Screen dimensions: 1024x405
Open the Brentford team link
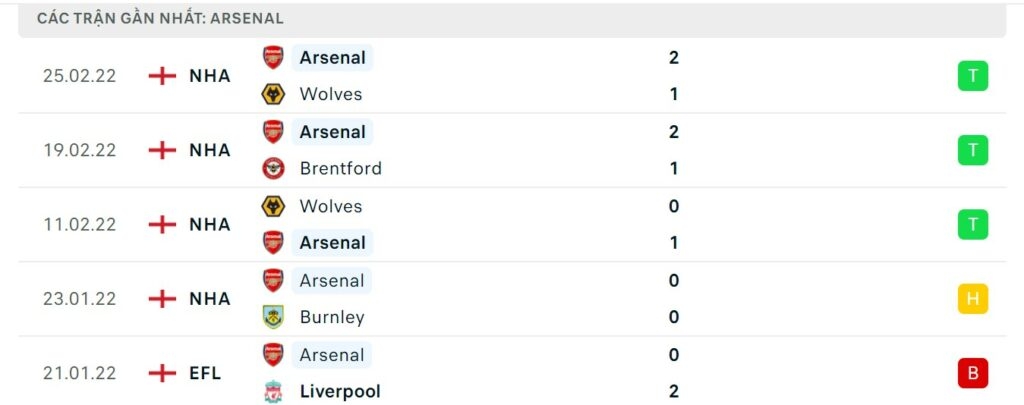pyautogui.click(x=340, y=168)
